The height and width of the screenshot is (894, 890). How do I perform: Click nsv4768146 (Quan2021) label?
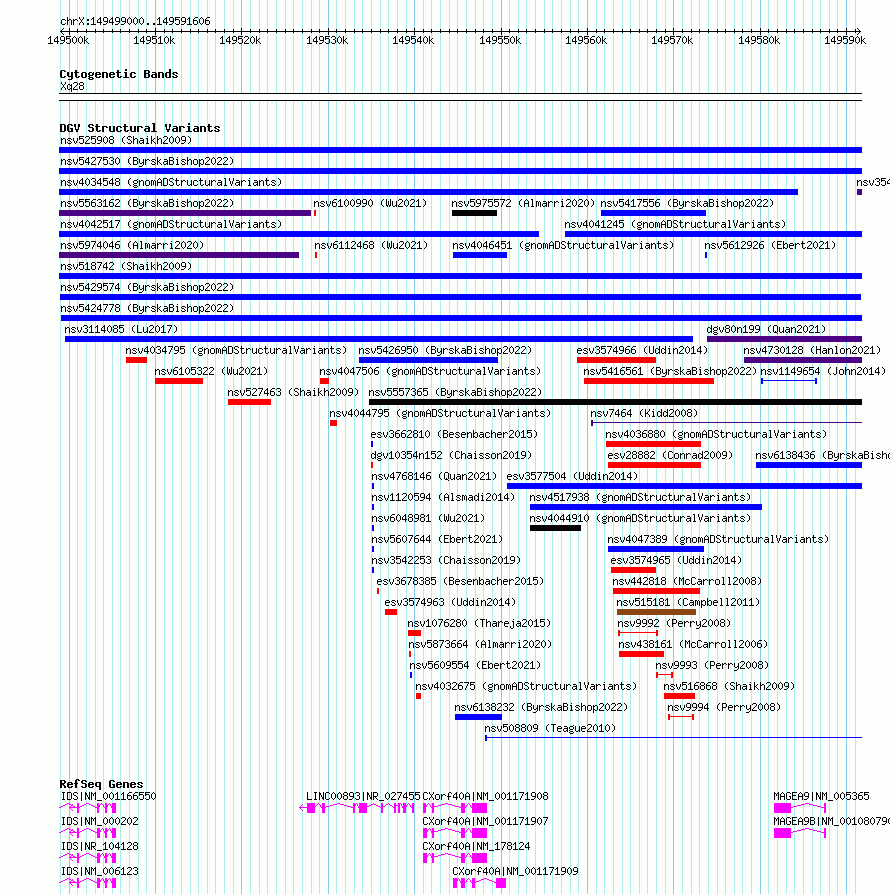tap(434, 477)
